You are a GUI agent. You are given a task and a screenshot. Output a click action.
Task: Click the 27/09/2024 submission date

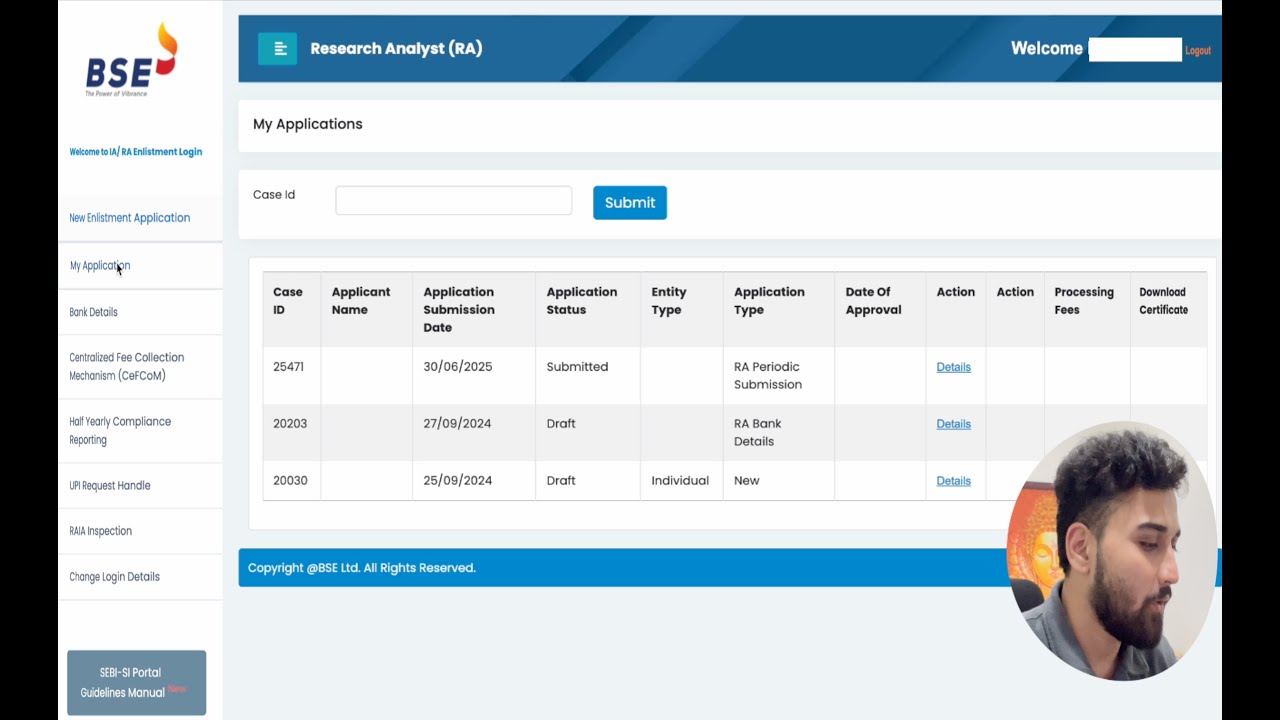[x=457, y=424]
